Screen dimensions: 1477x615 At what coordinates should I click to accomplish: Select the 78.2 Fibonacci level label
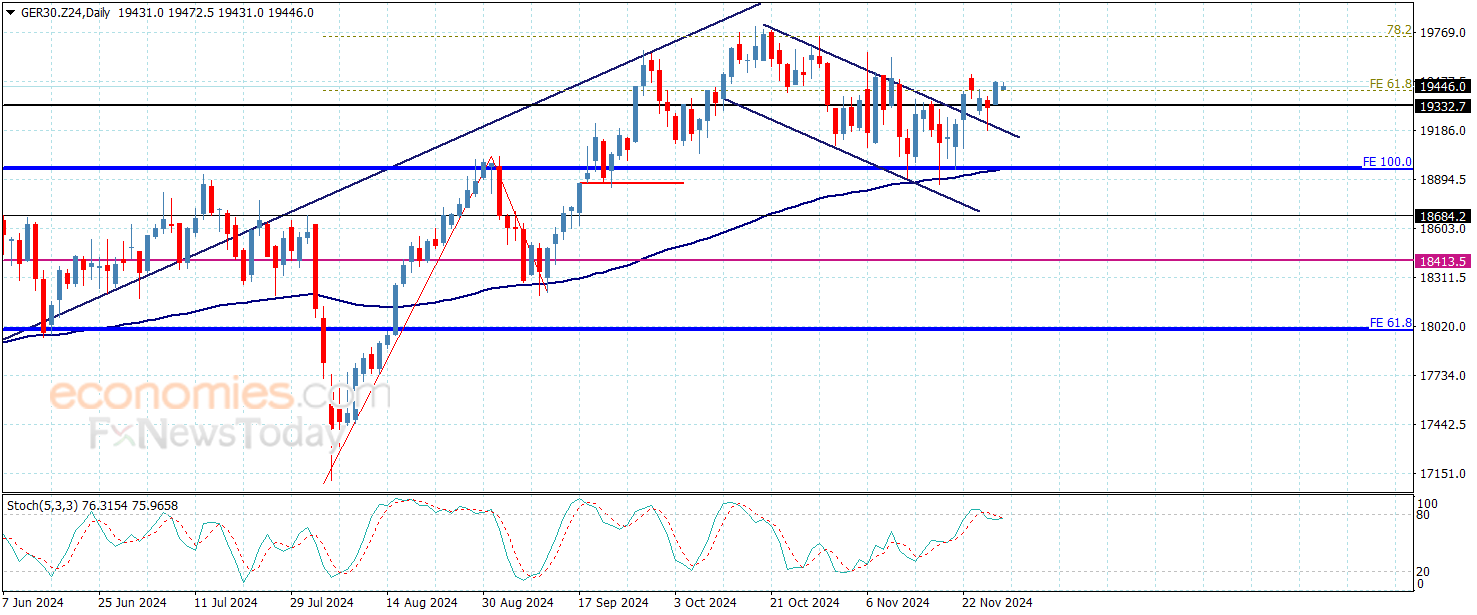point(1400,31)
